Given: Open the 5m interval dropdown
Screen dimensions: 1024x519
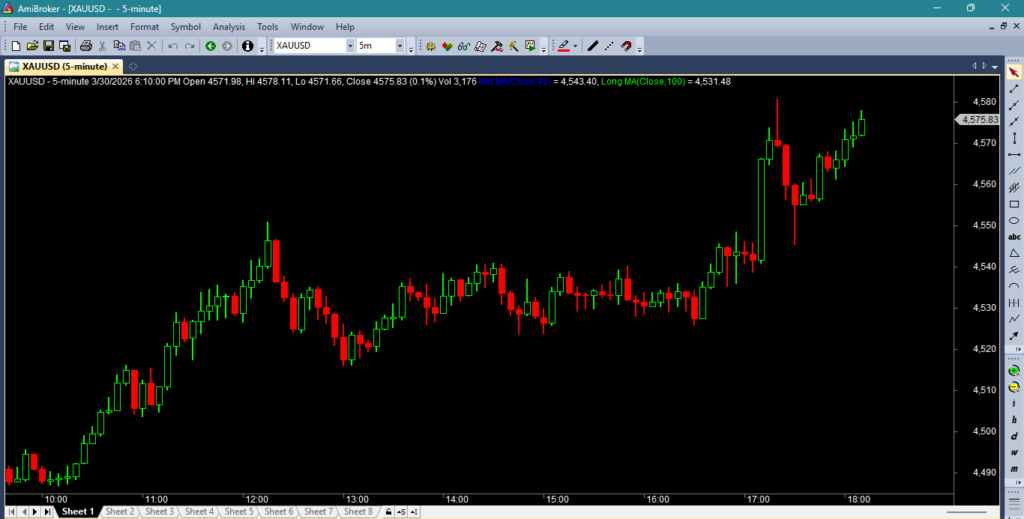Looking at the screenshot, I should [x=399, y=46].
